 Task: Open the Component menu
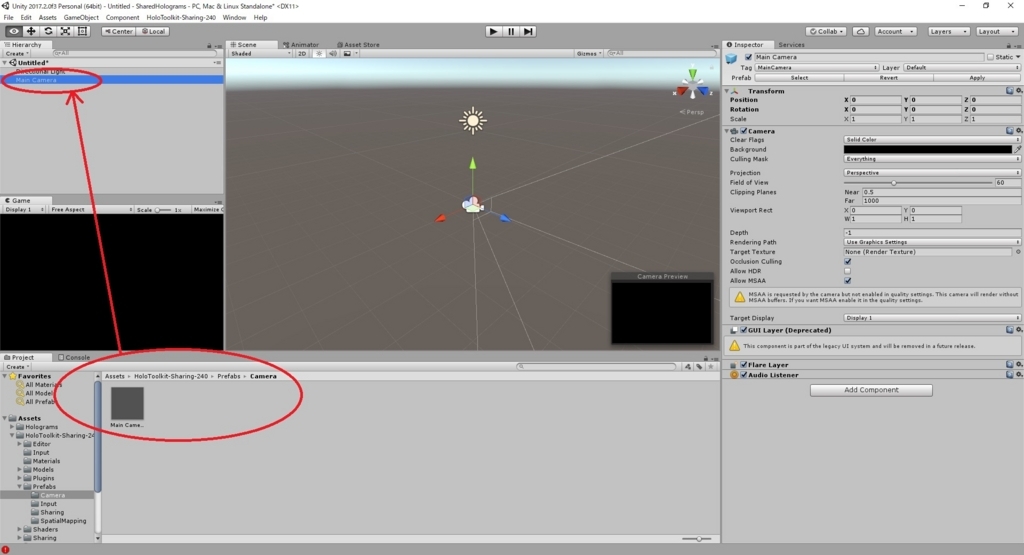click(x=122, y=18)
